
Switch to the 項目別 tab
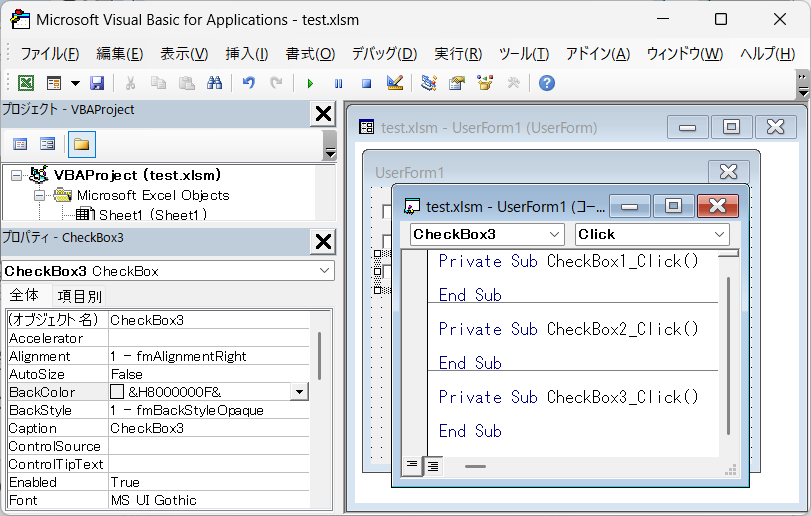pos(80,296)
